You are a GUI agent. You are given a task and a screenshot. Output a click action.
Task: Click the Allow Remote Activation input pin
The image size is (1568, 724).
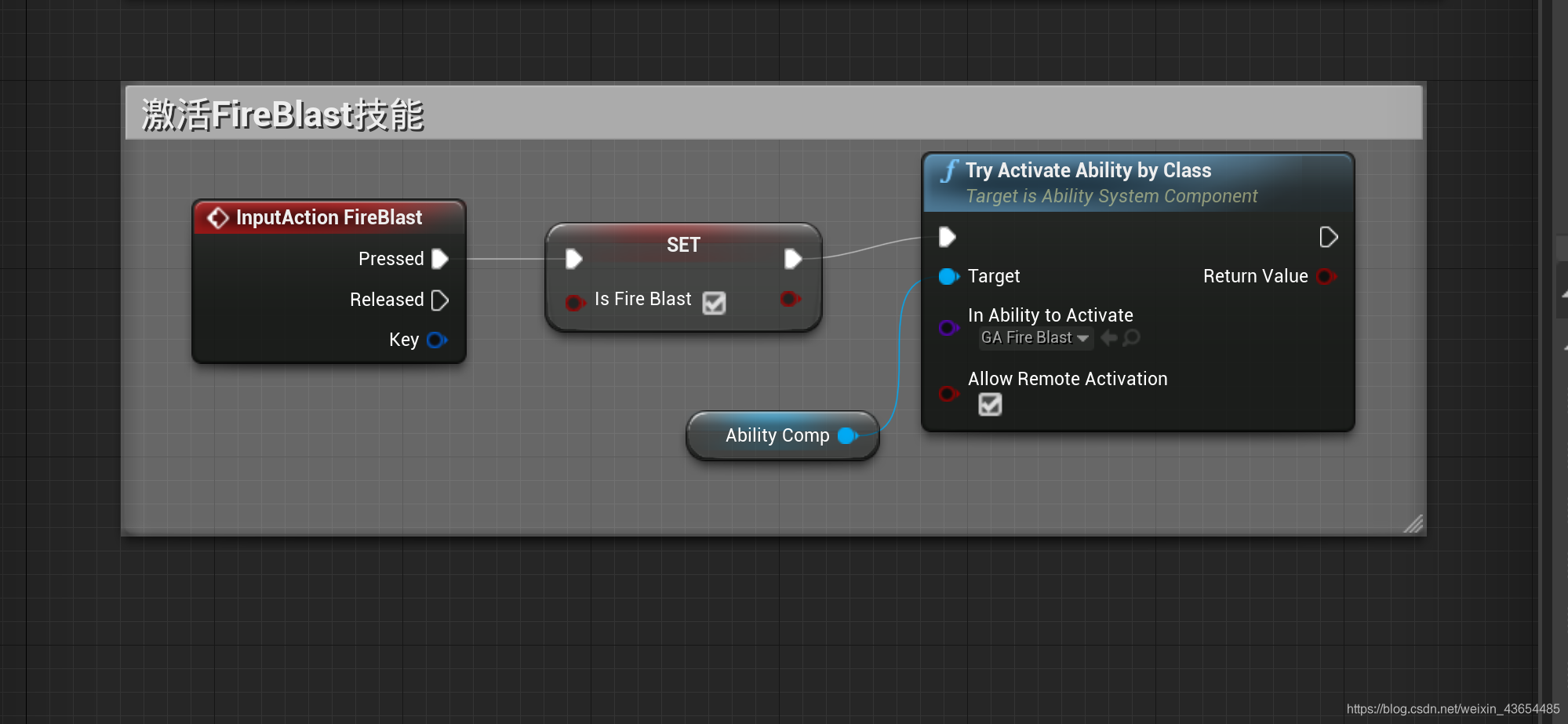tap(948, 394)
